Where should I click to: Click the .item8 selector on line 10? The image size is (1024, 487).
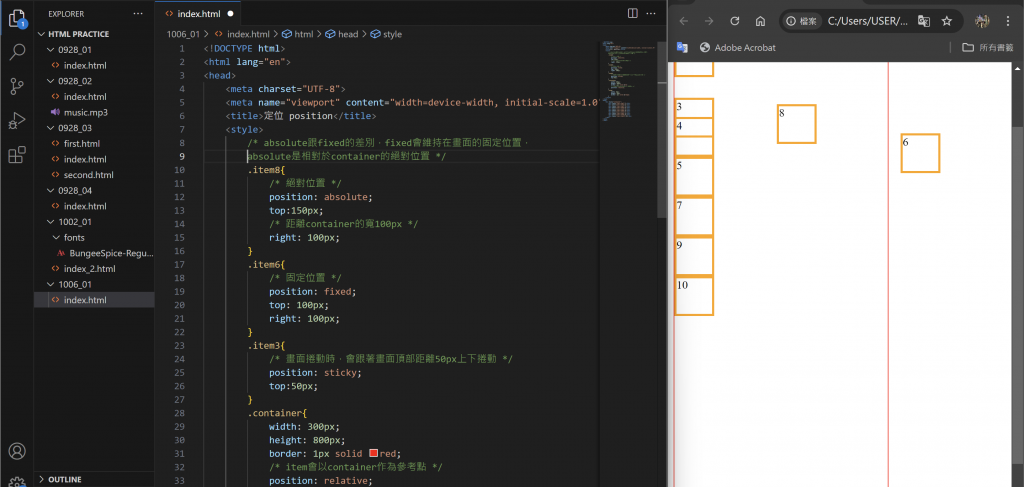tap(266, 170)
